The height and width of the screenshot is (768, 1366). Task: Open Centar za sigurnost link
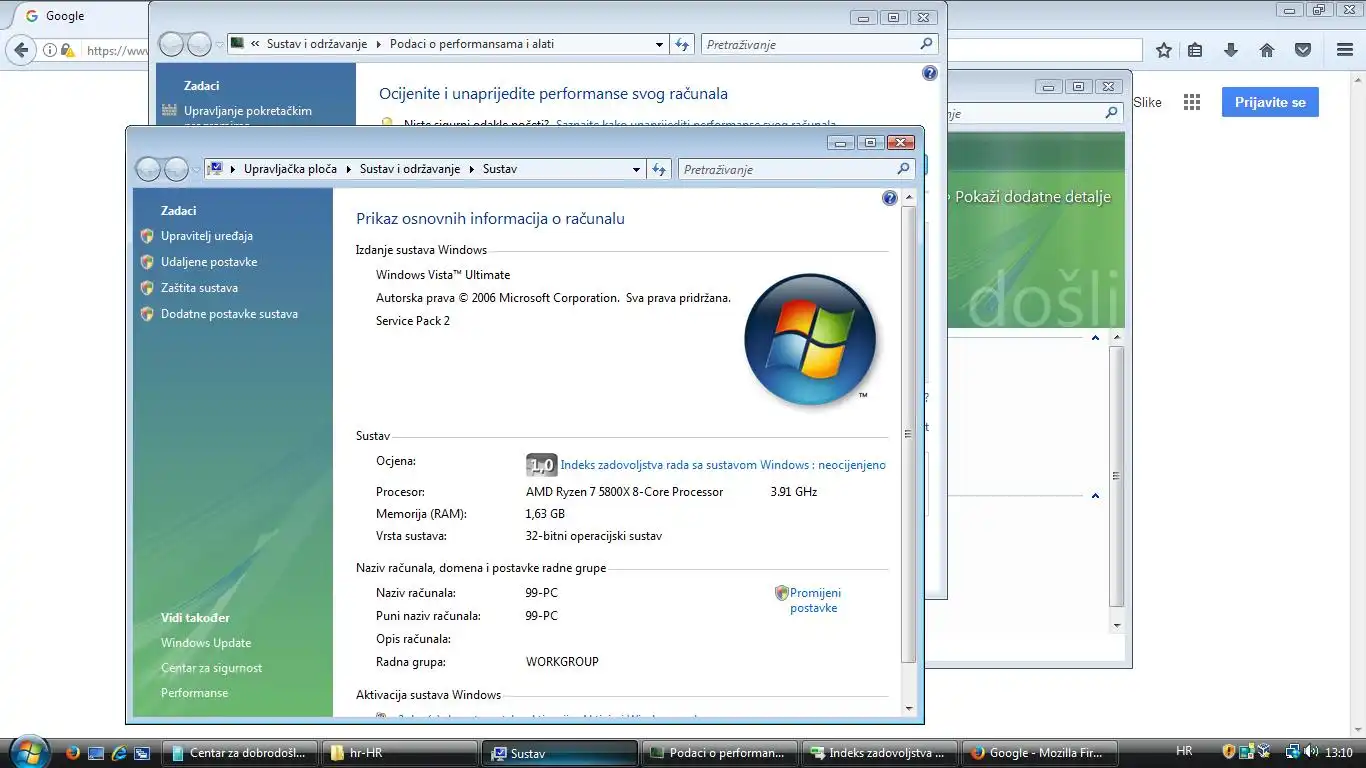click(211, 668)
